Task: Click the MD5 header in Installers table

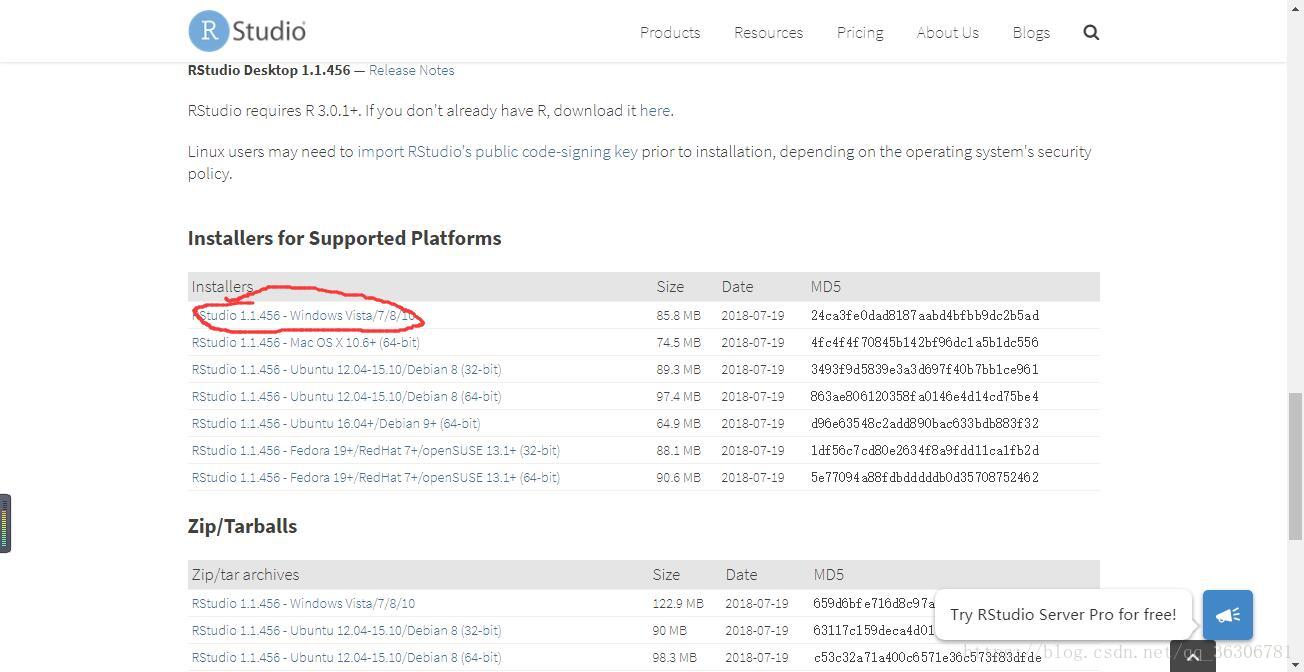Action: tap(826, 286)
